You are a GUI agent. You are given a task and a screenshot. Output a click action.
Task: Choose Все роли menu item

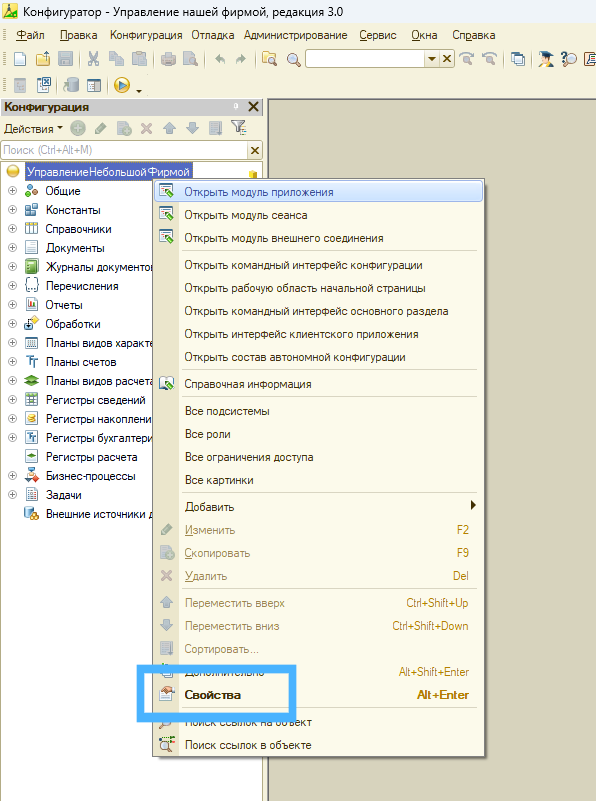pyautogui.click(x=319, y=434)
